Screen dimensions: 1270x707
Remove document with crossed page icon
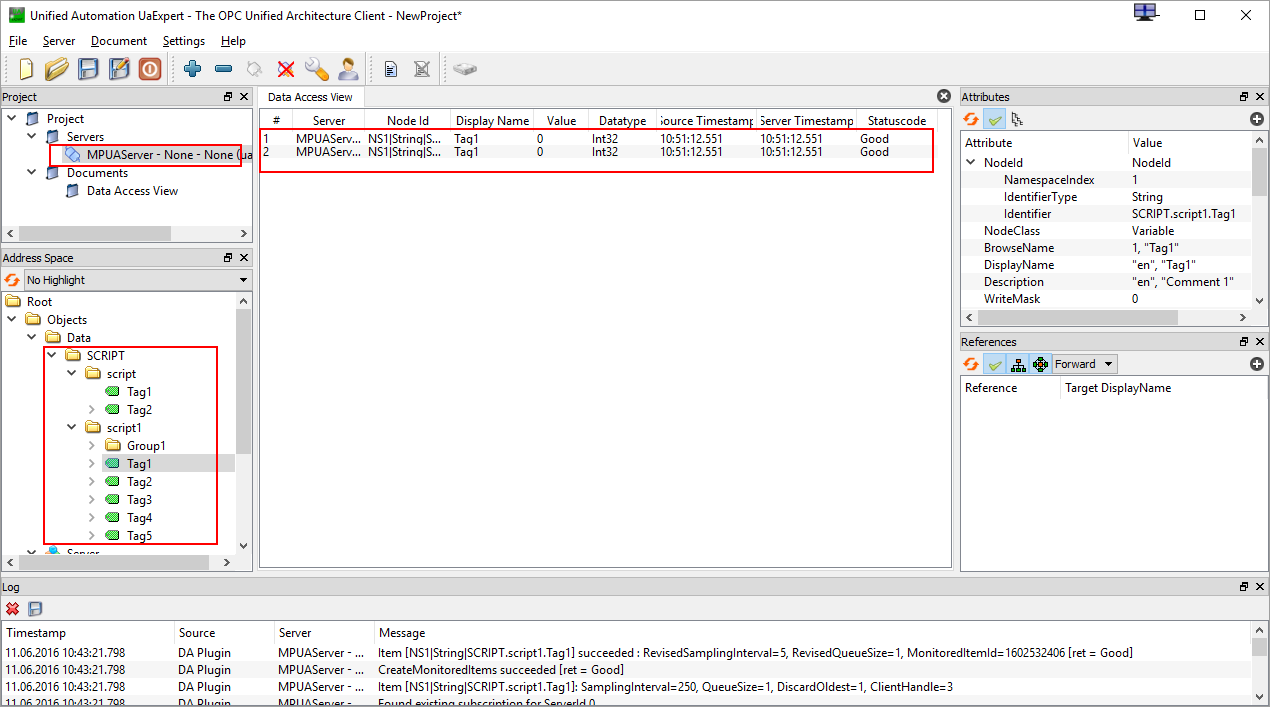pyautogui.click(x=422, y=69)
